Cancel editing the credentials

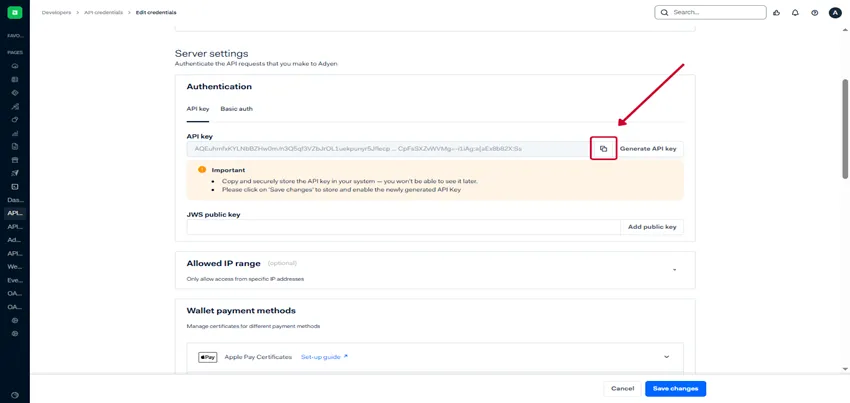pyautogui.click(x=622, y=389)
